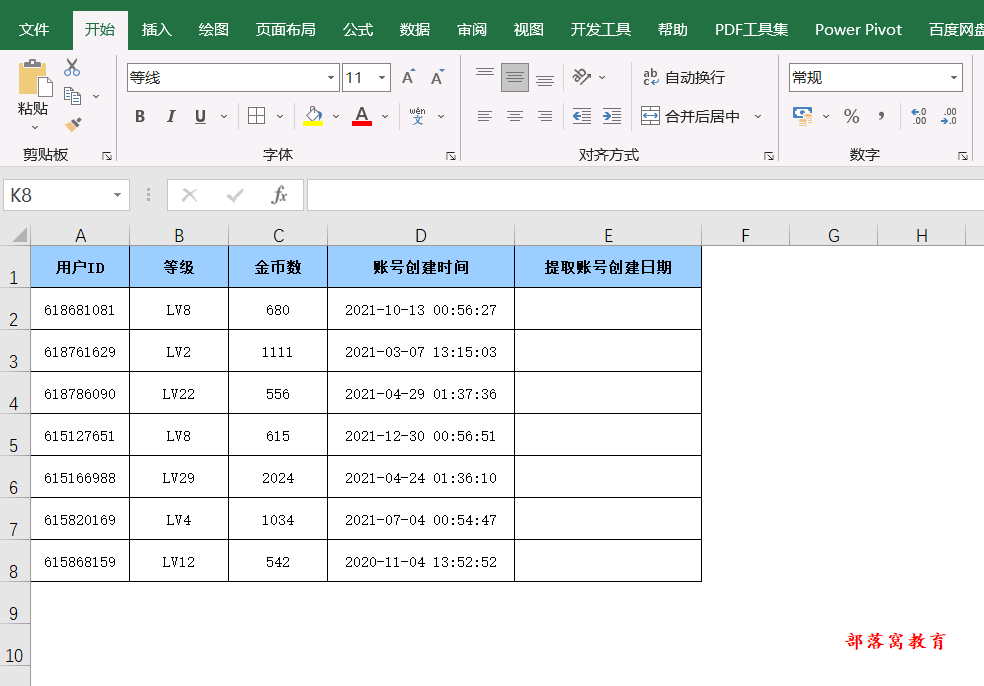Select column D header
Image resolution: width=984 pixels, height=686 pixels.
420,235
